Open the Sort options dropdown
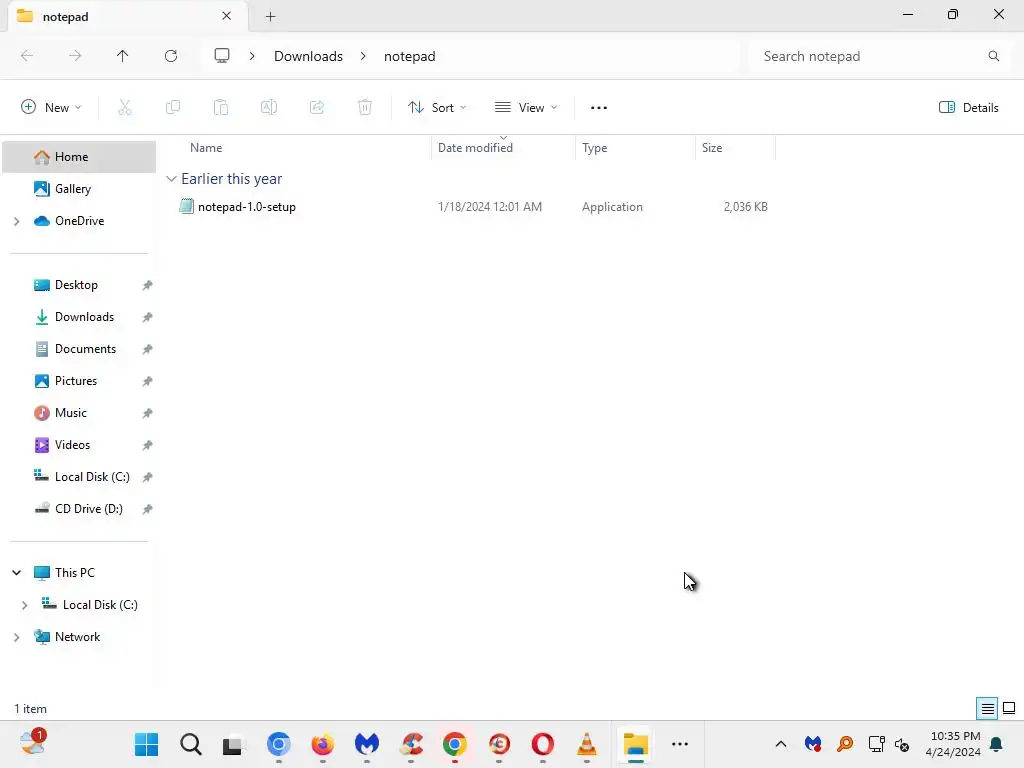The image size is (1024, 768). tap(437, 108)
